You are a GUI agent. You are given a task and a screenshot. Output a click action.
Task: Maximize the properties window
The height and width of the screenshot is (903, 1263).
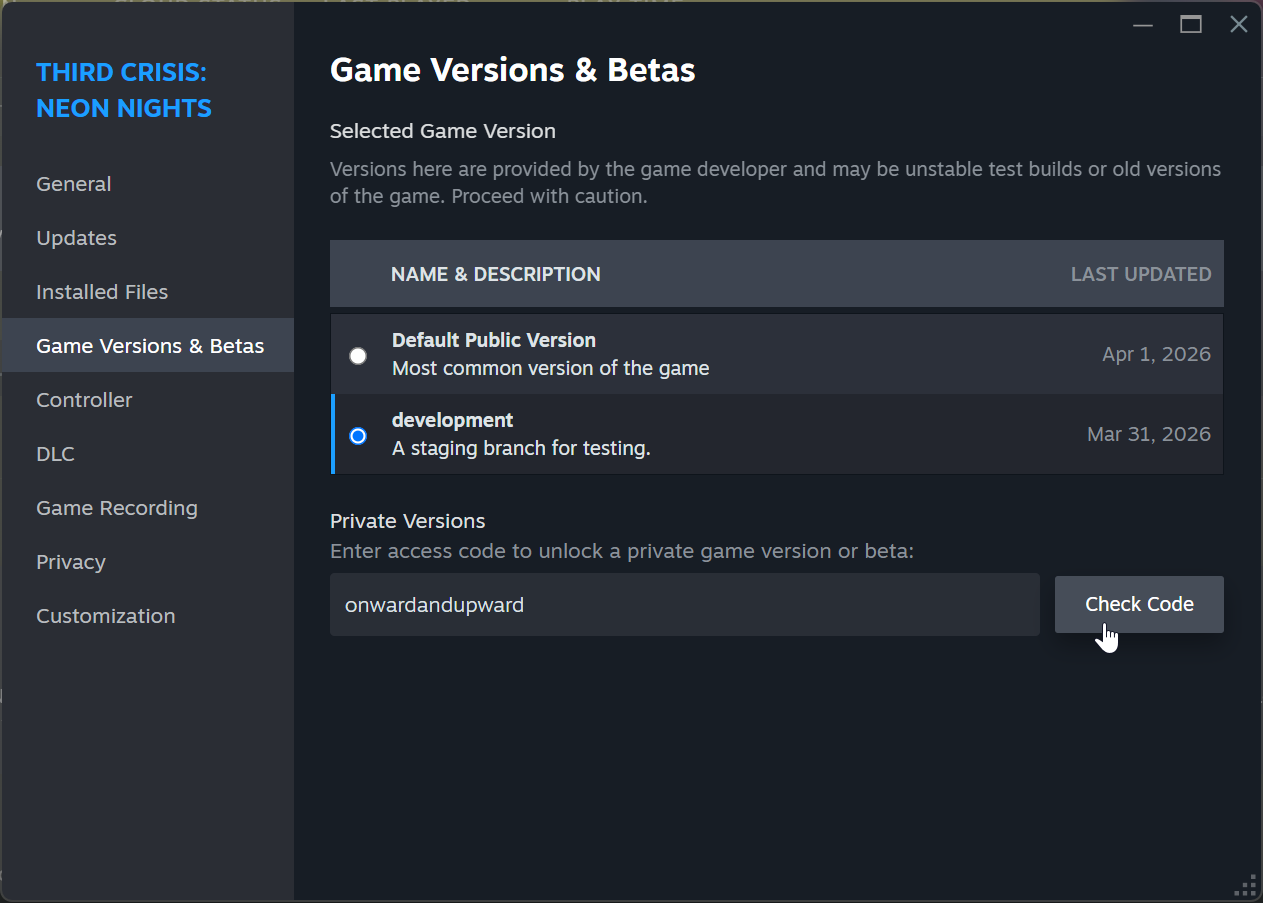point(1190,25)
